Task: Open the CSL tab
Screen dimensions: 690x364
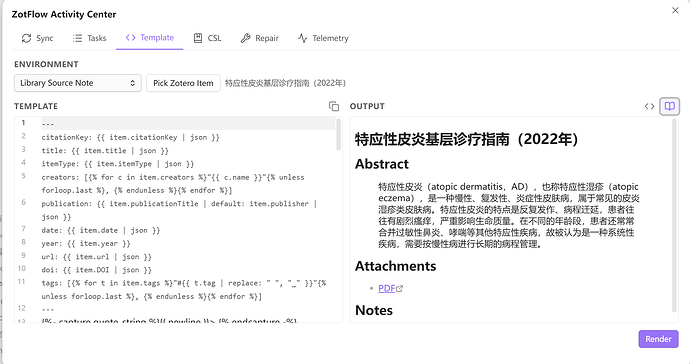Action: tap(208, 38)
